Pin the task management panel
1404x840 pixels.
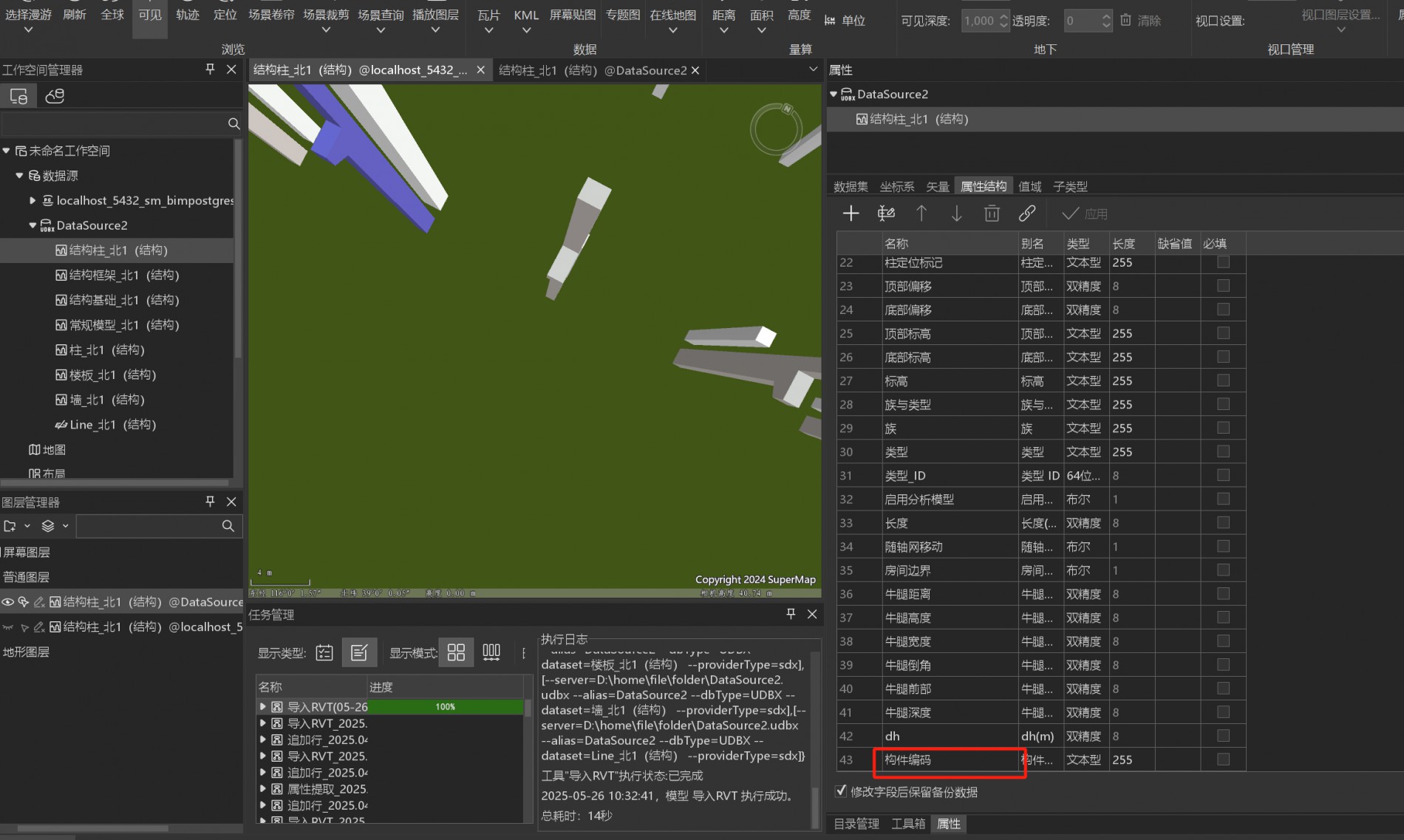point(791,613)
